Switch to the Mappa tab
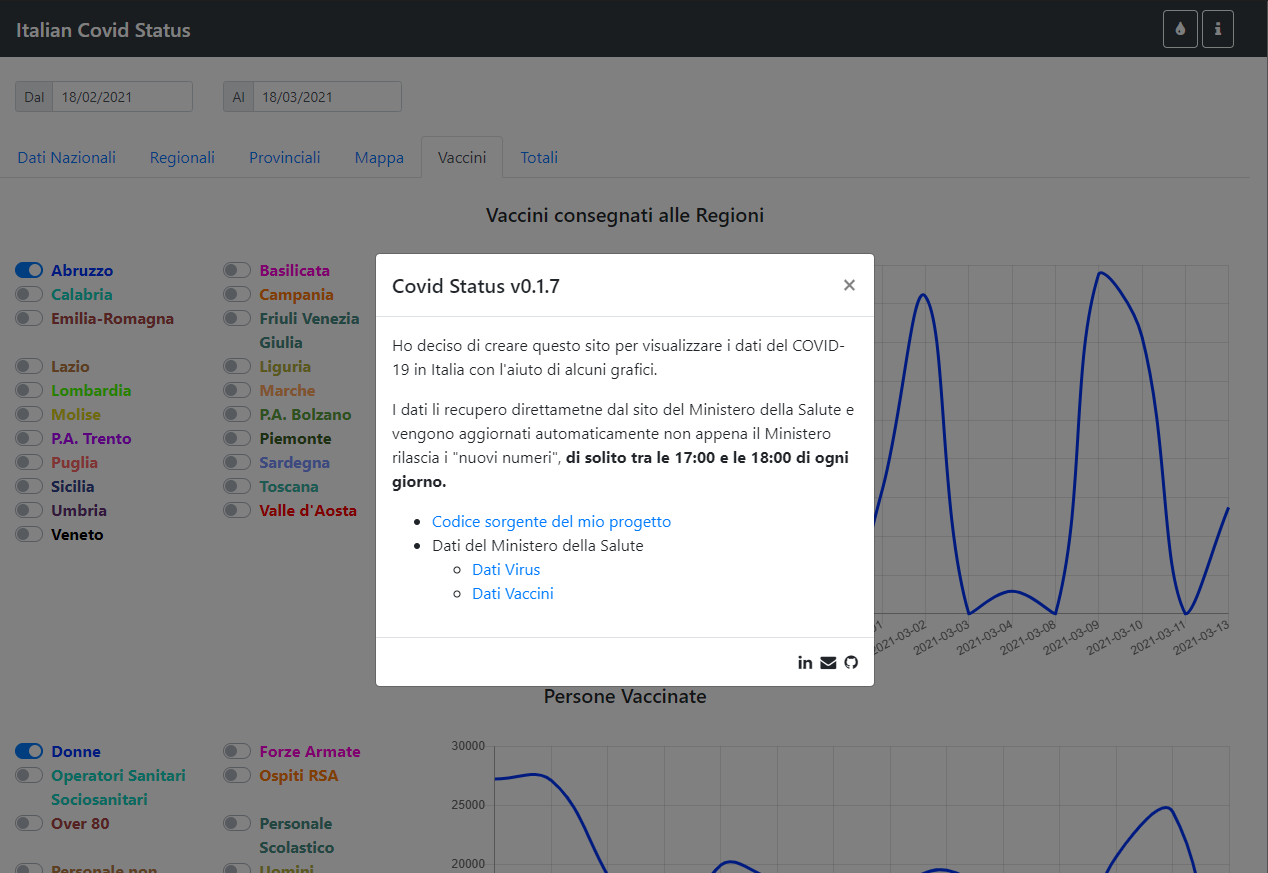Screen dimensions: 1268x873 (x=379, y=157)
